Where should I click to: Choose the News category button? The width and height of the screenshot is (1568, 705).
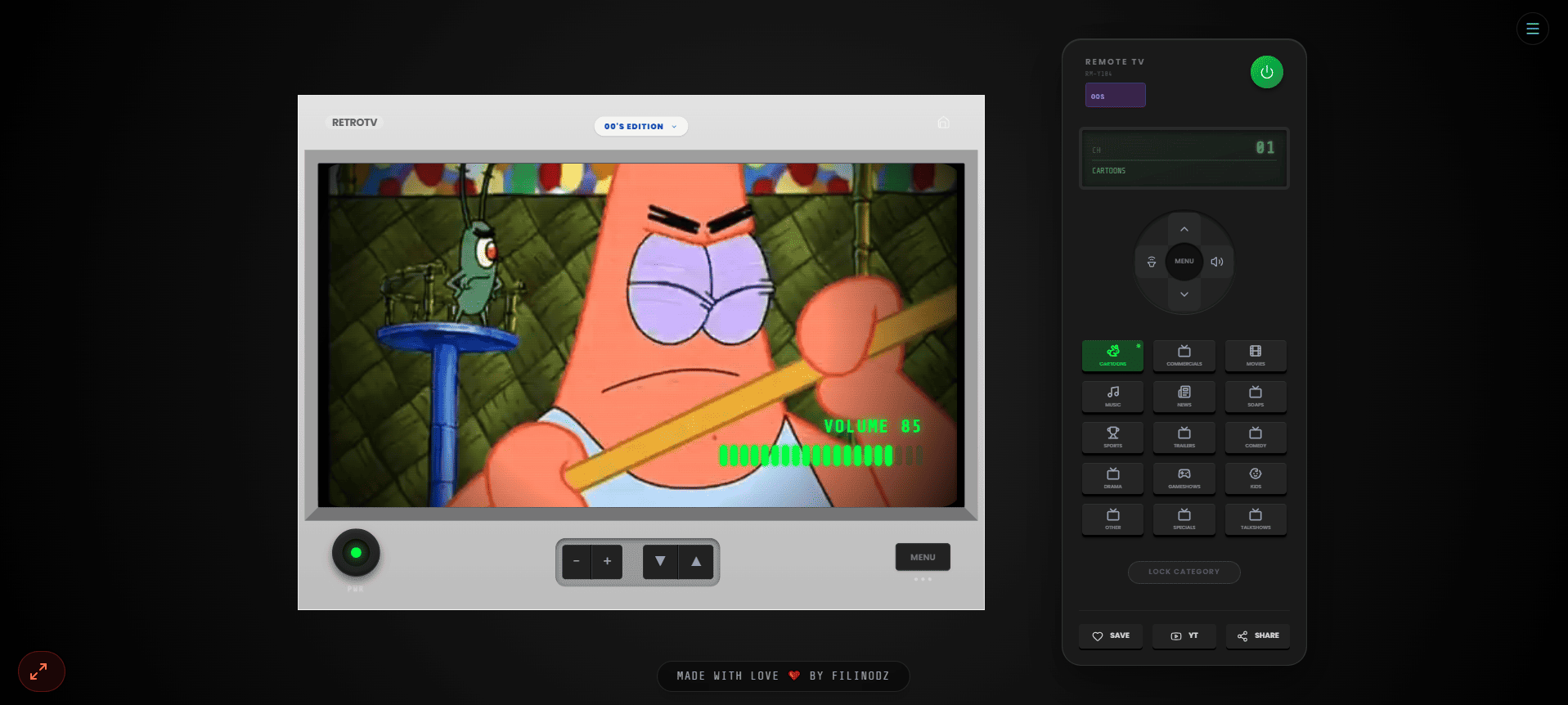tap(1184, 396)
